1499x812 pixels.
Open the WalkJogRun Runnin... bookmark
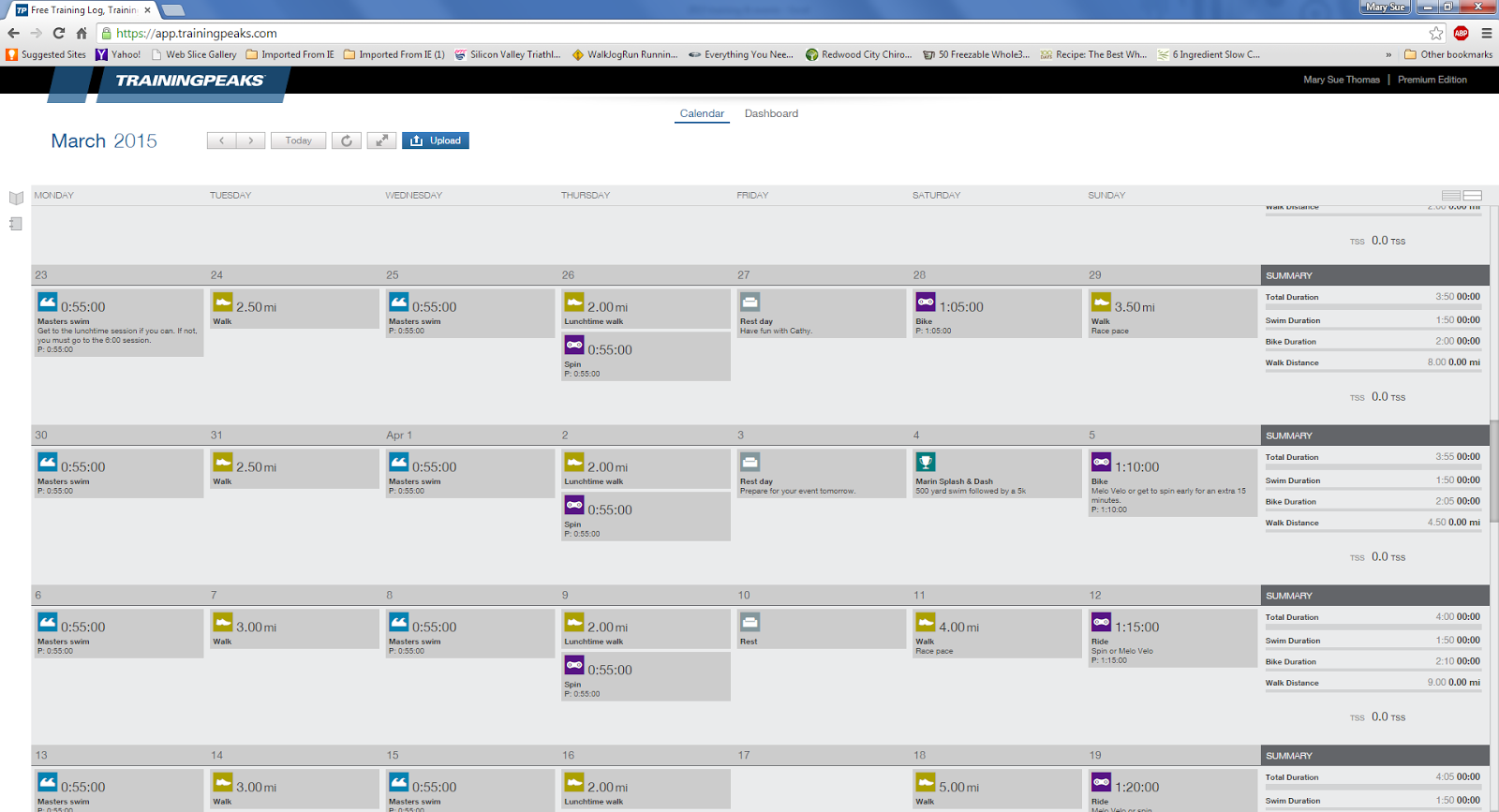pos(625,55)
